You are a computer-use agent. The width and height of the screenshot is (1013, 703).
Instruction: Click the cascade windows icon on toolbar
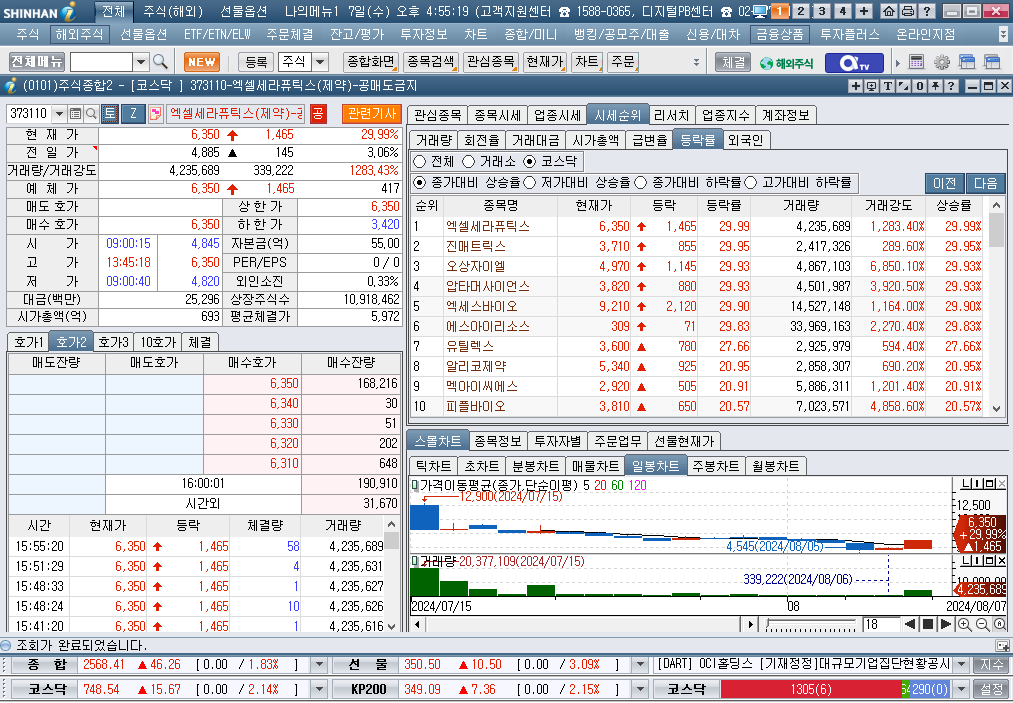click(x=967, y=62)
